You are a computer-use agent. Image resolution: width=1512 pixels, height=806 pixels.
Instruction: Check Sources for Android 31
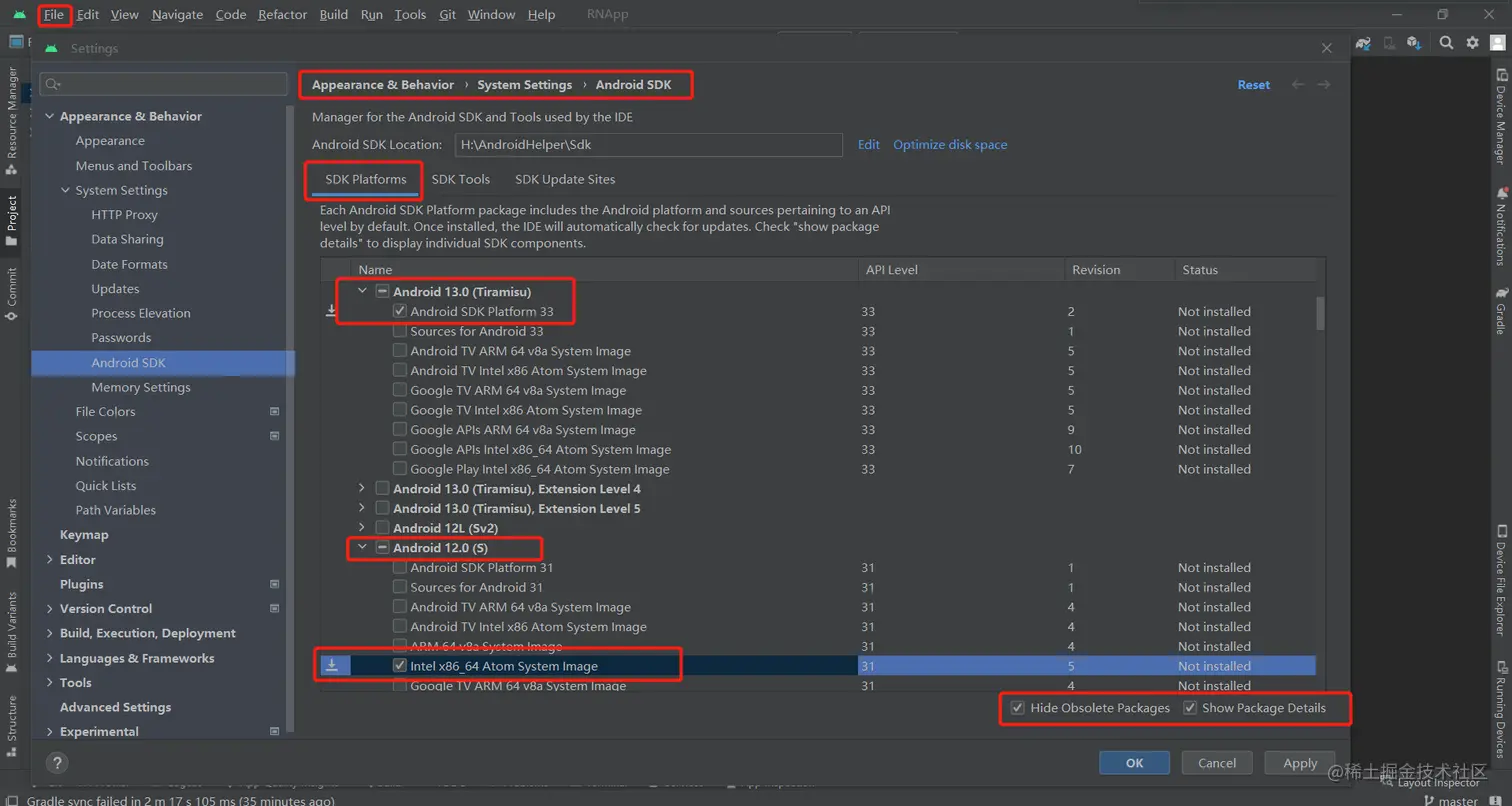pos(400,587)
